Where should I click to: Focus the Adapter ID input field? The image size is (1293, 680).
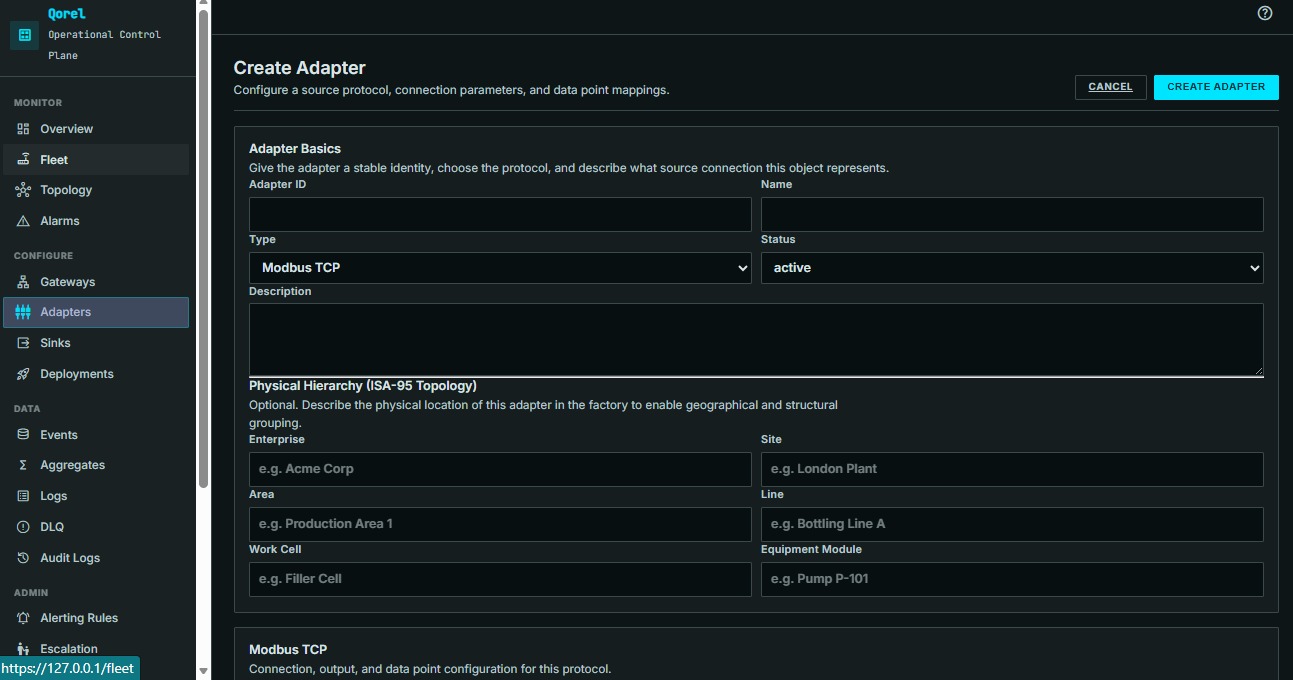point(500,214)
